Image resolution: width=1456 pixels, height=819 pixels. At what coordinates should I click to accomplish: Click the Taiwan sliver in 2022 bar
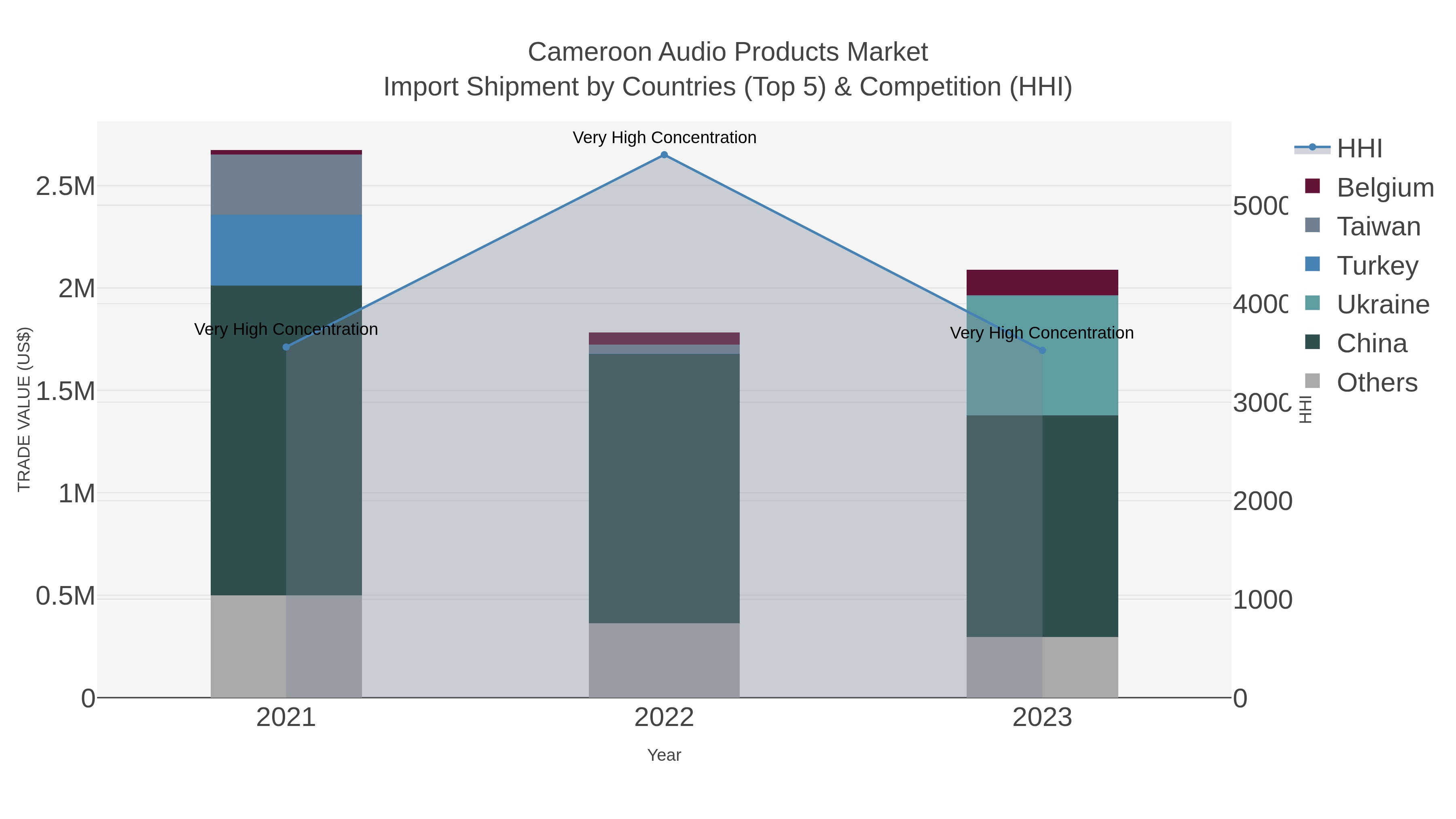[664, 349]
